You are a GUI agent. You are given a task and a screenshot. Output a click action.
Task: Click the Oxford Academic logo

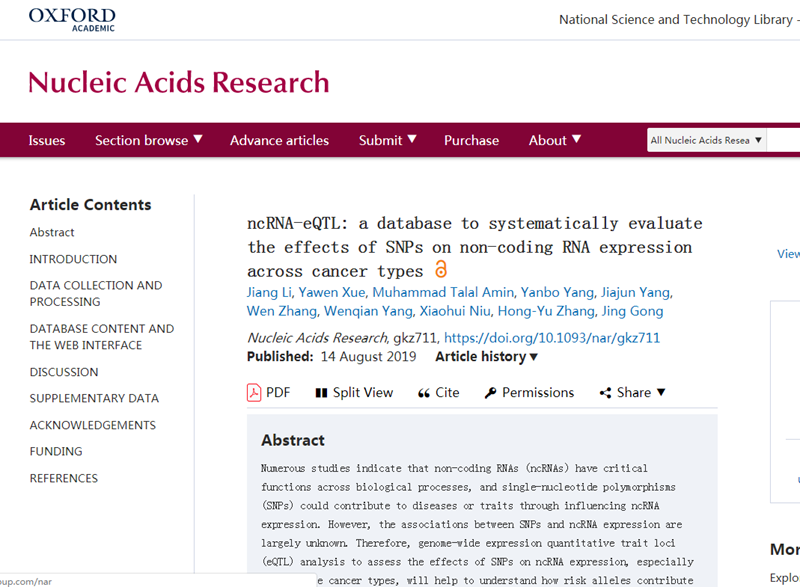[x=72, y=19]
